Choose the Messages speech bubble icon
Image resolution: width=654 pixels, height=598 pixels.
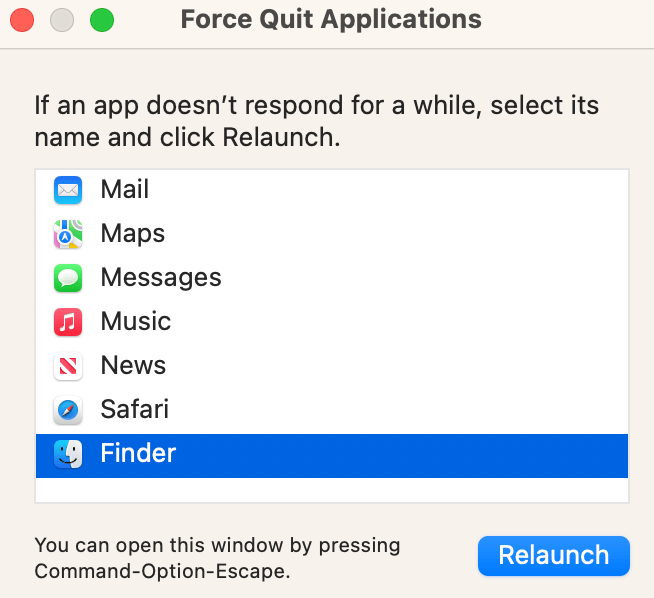click(68, 278)
